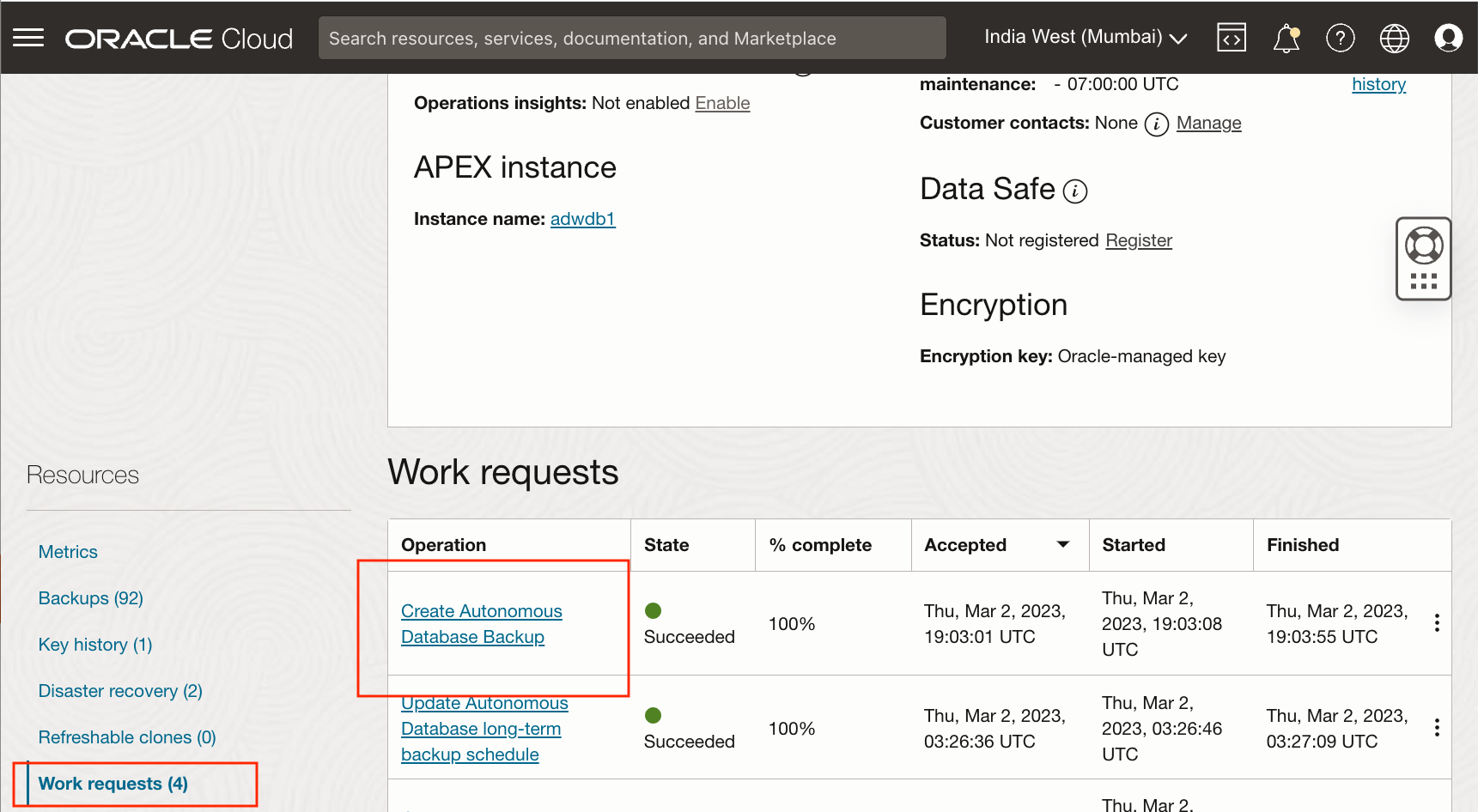Click Register link for Data Safe
Viewport: 1478px width, 812px height.
[1138, 240]
